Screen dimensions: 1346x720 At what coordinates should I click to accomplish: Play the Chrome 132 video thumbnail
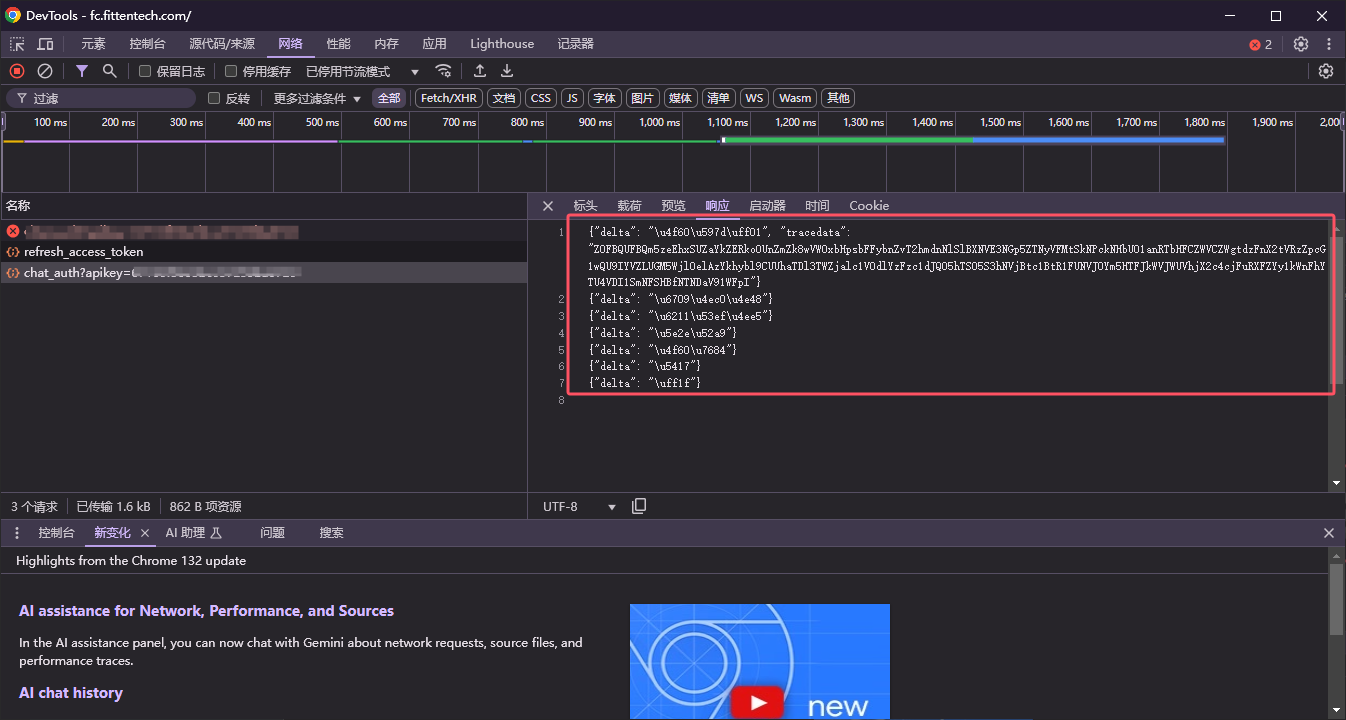pos(758,703)
